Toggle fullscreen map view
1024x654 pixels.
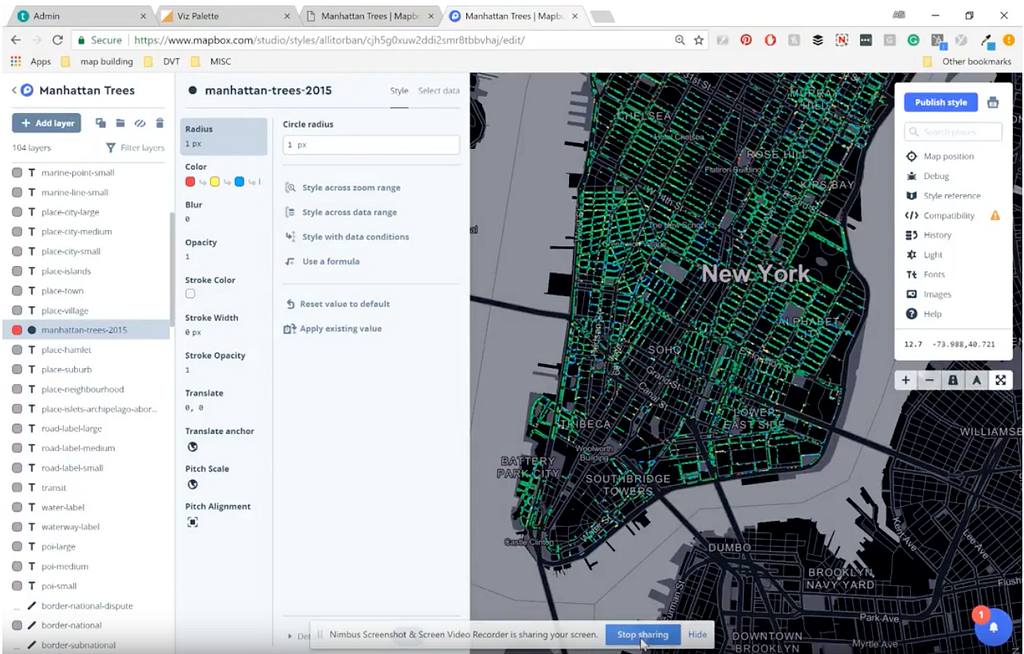1000,380
